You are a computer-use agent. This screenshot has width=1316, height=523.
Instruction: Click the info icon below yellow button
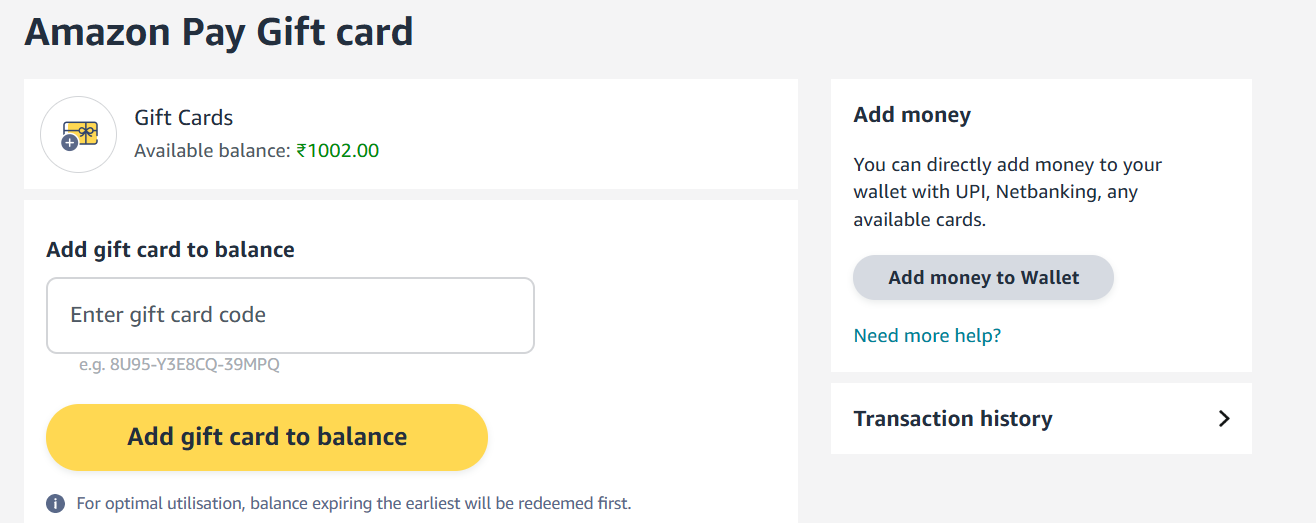point(56,503)
